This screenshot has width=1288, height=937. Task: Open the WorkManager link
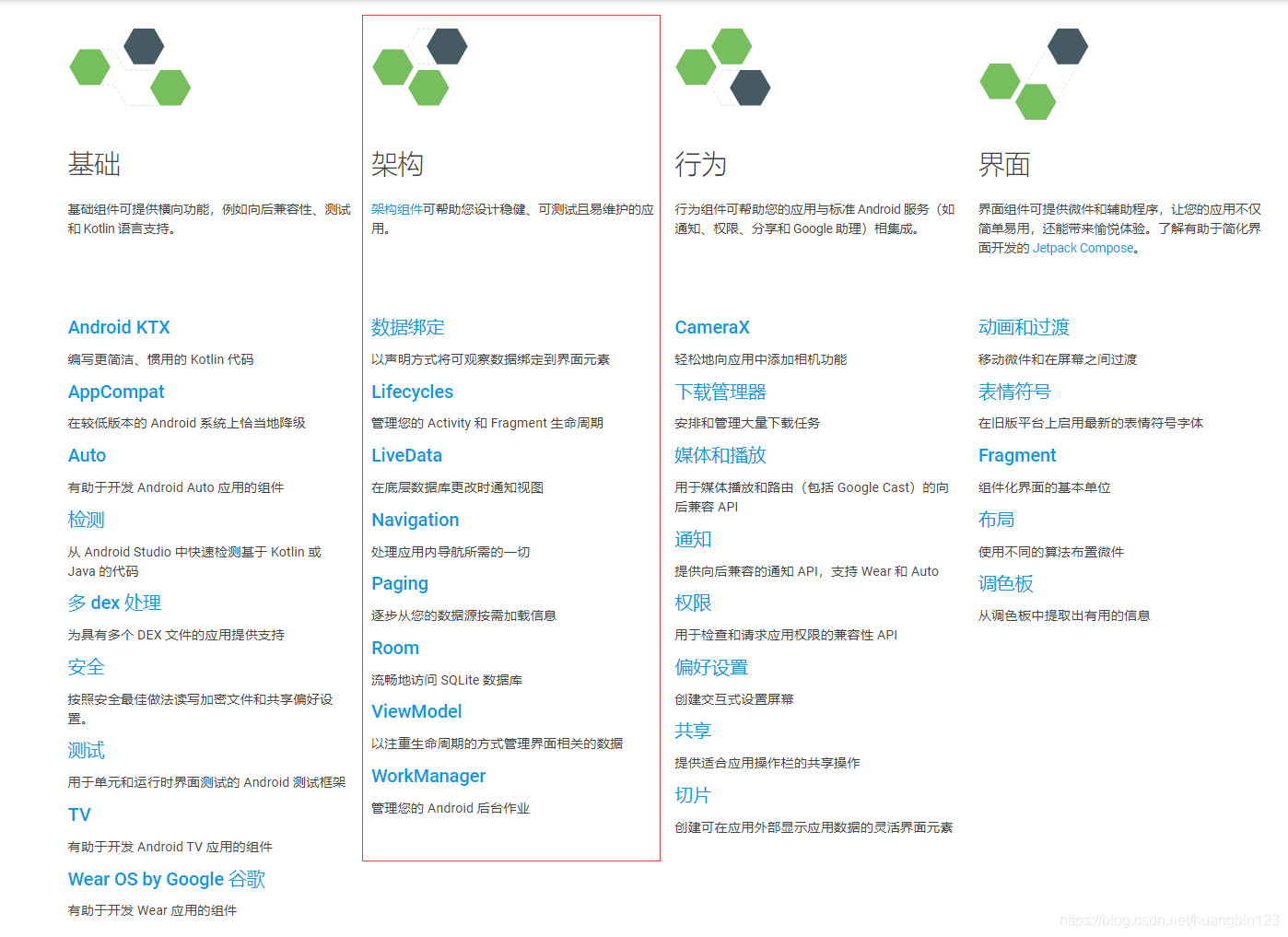428,776
